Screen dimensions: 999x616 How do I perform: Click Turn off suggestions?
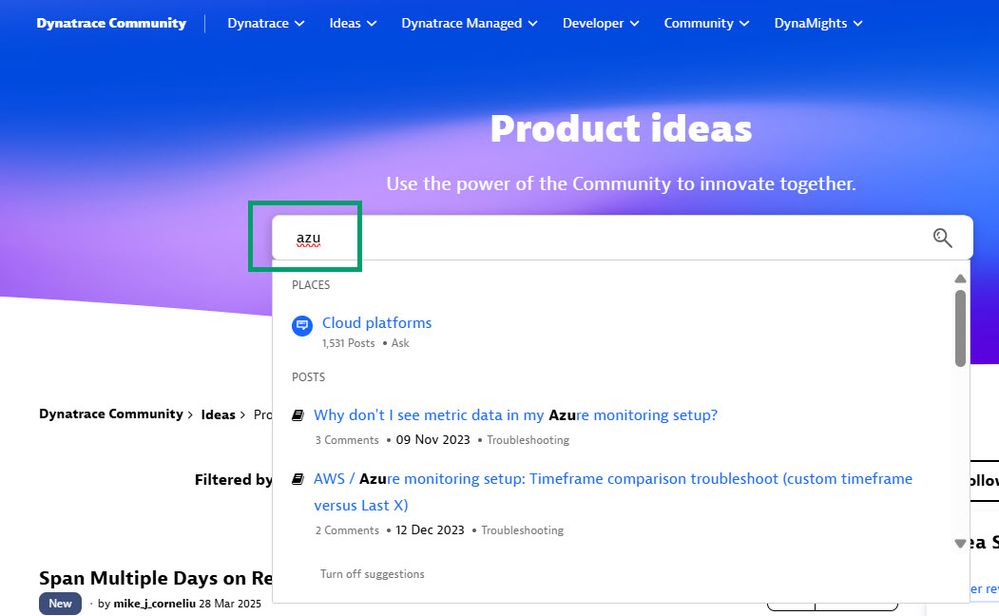pyautogui.click(x=372, y=574)
